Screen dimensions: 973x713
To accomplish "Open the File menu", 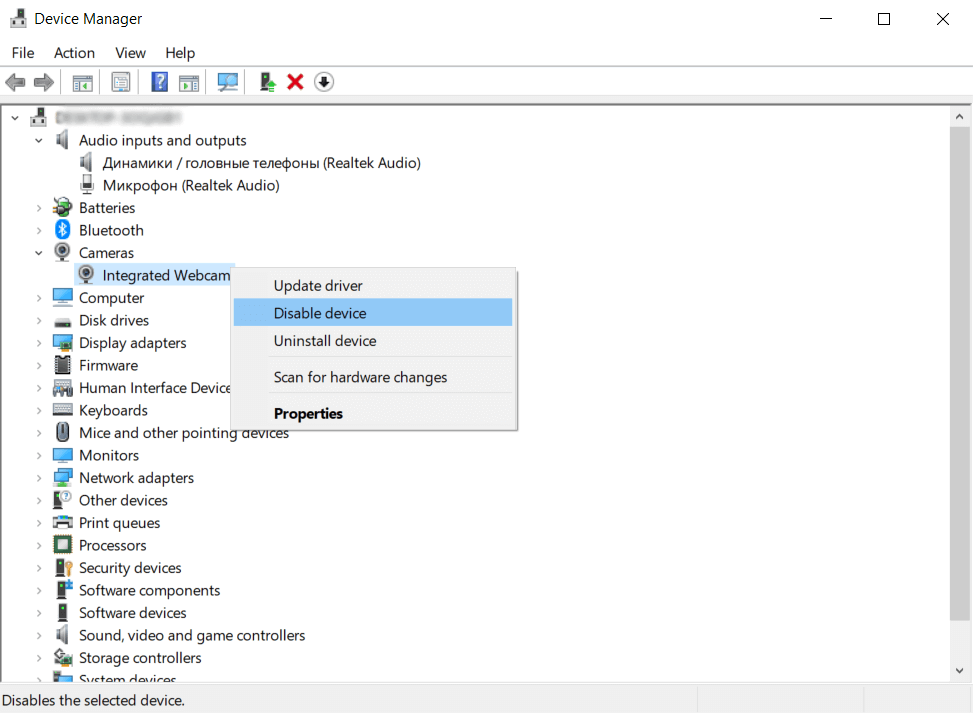I will click(x=23, y=53).
